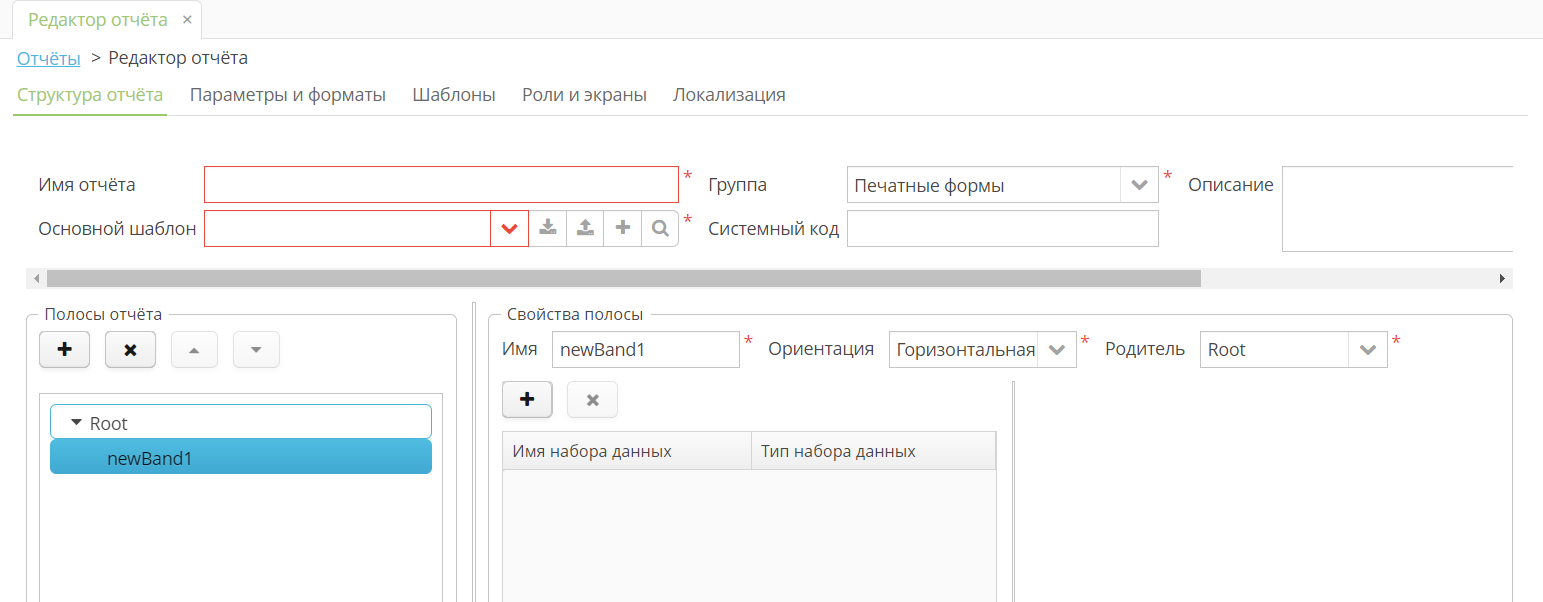Move band down with arrow button
Screen dimensions: 1543x602
point(256,350)
